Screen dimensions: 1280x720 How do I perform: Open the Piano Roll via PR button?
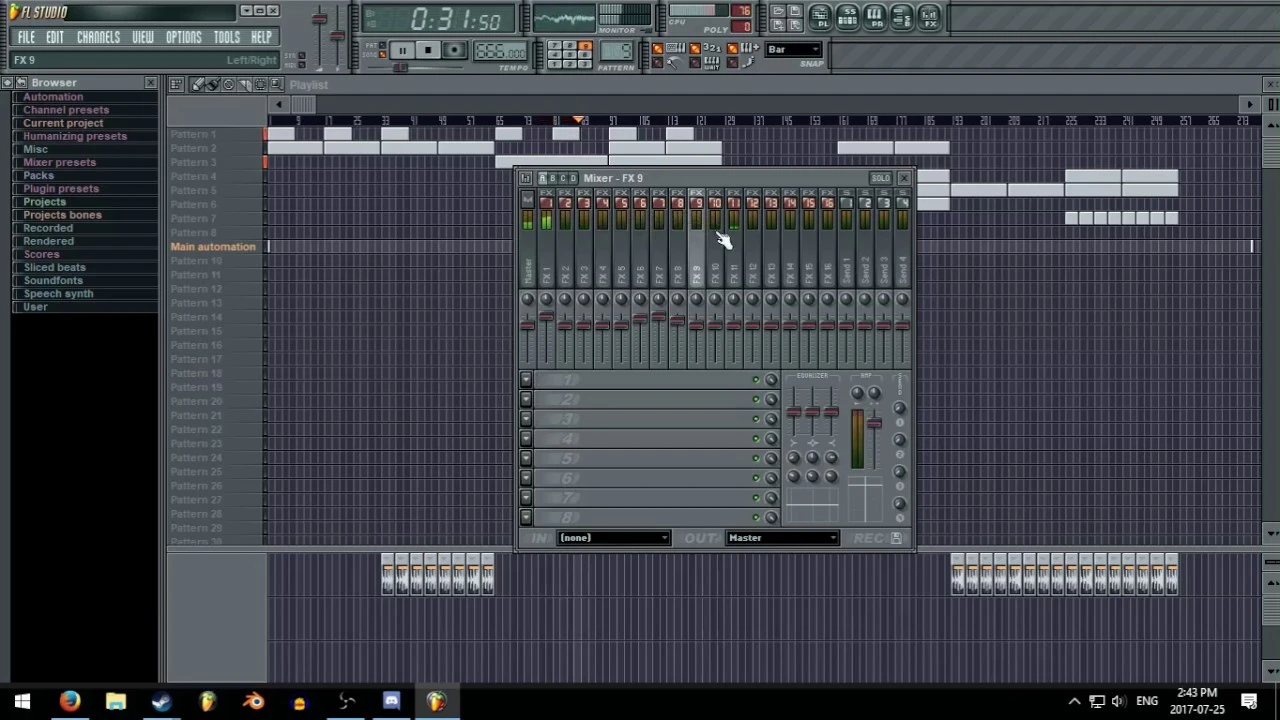tap(877, 17)
